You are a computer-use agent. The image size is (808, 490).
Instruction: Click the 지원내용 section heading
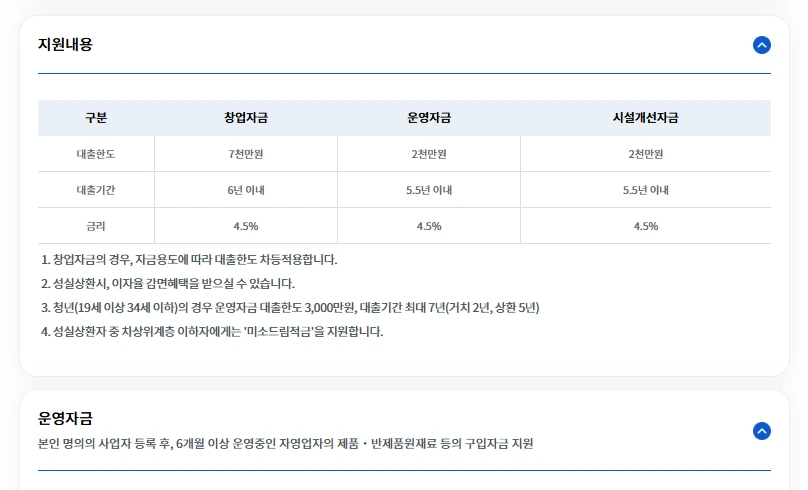pyautogui.click(x=65, y=44)
